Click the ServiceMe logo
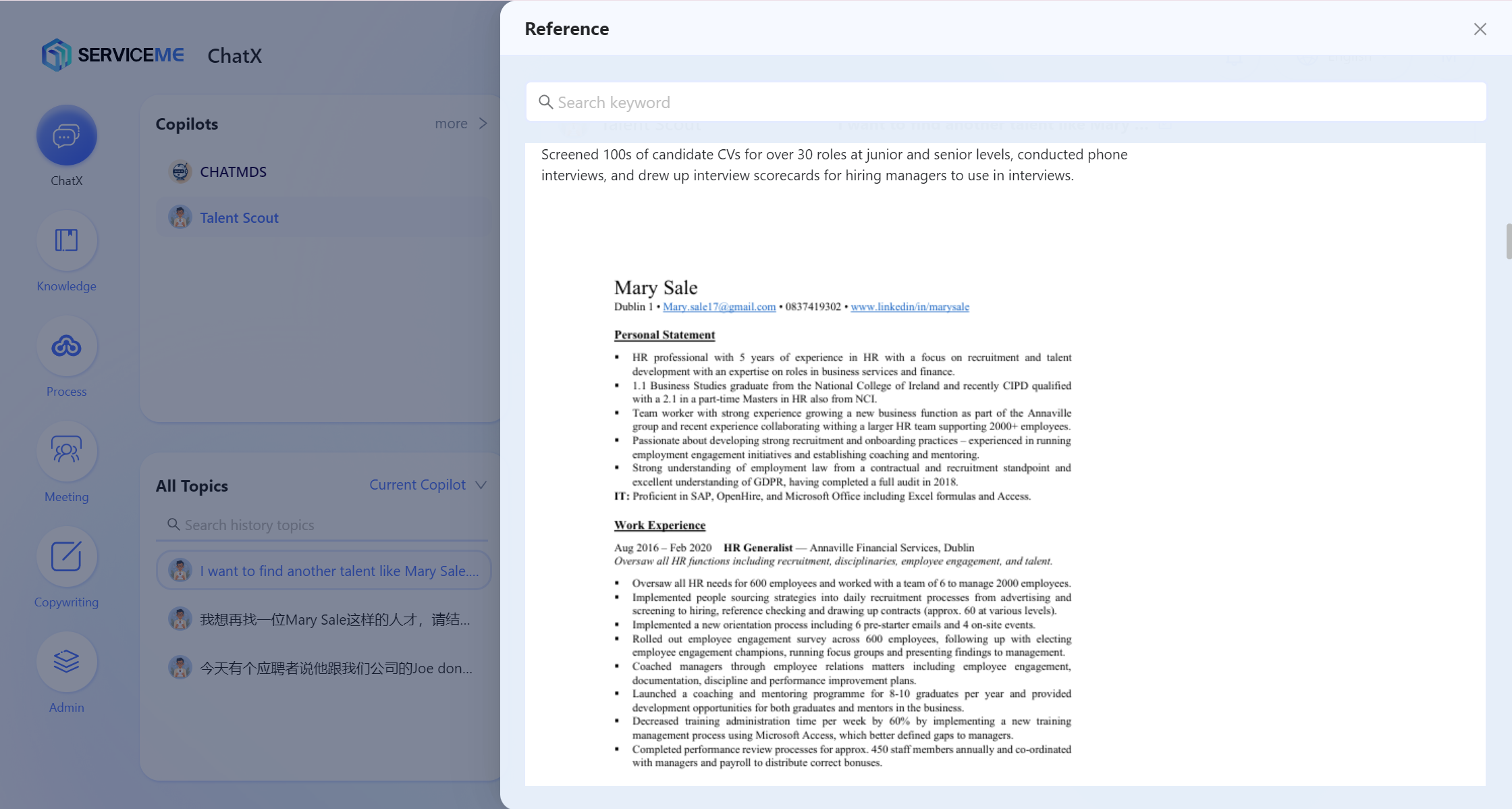Viewport: 1512px width, 809px height. click(113, 55)
